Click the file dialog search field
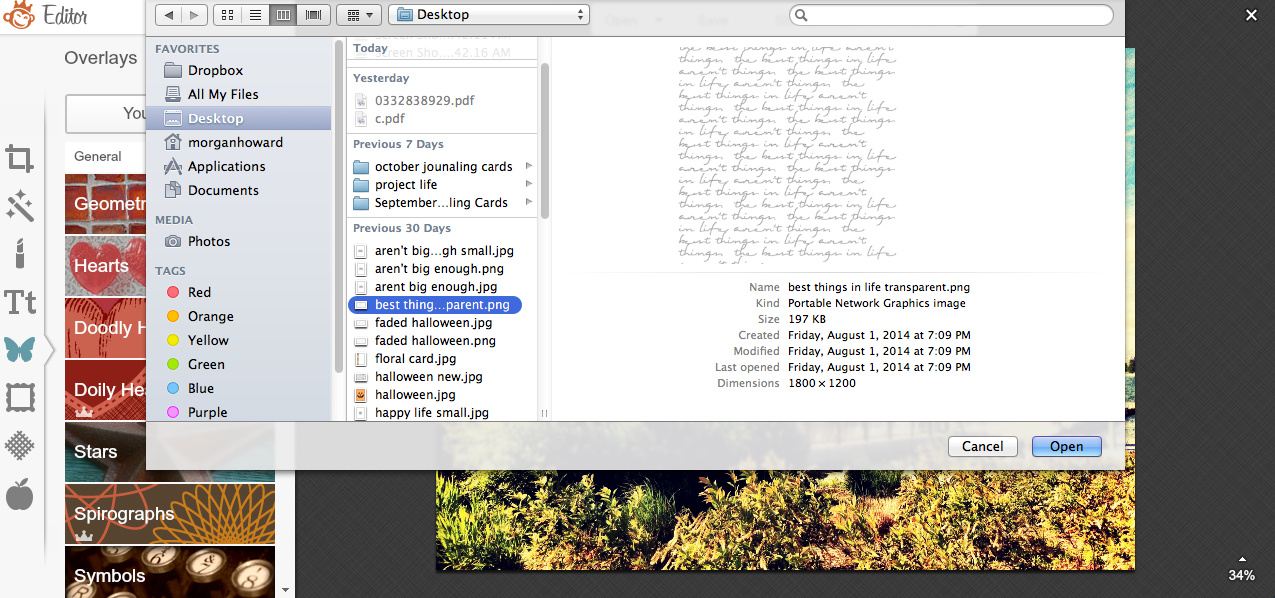This screenshot has width=1275, height=598. (951, 15)
